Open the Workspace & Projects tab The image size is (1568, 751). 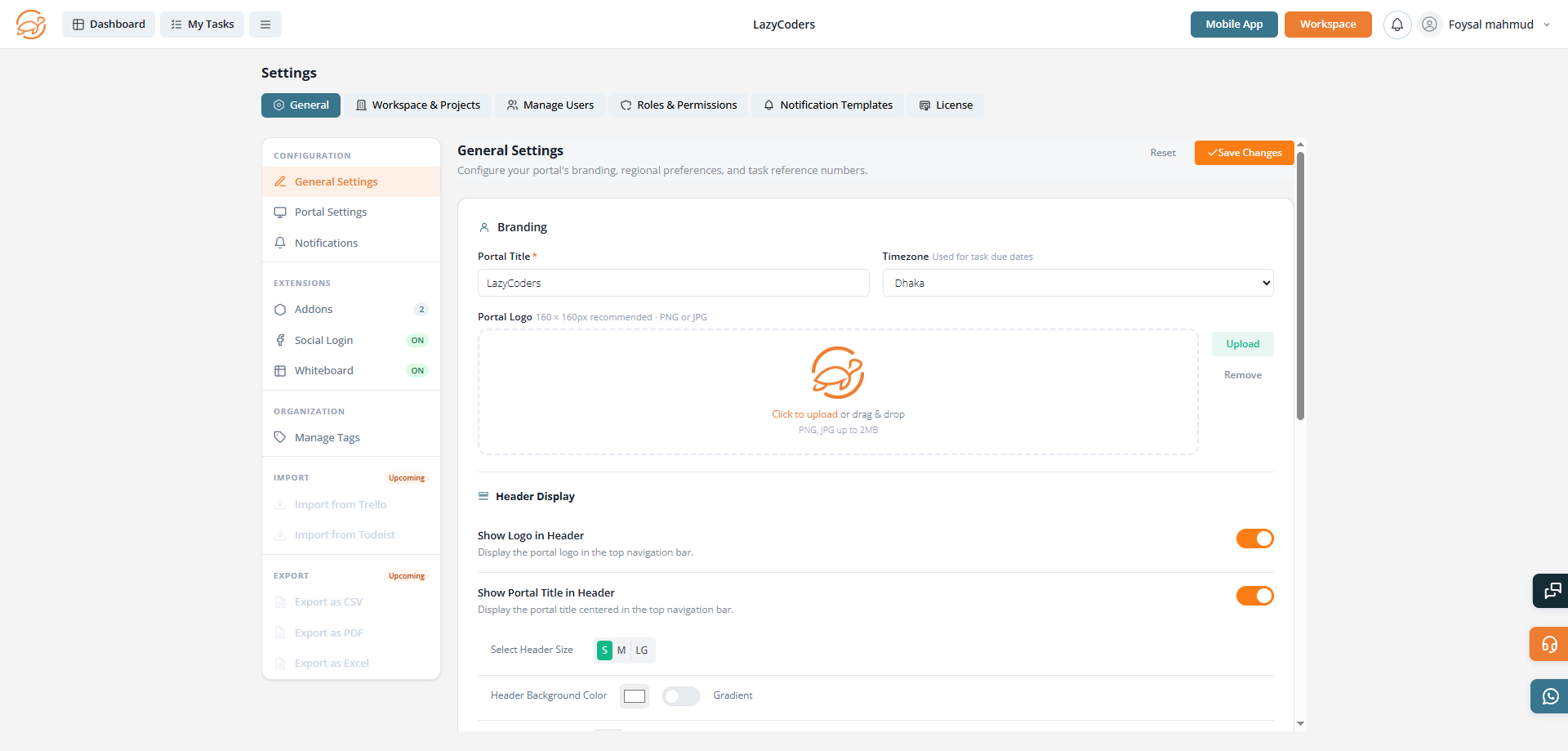pyautogui.click(x=418, y=105)
